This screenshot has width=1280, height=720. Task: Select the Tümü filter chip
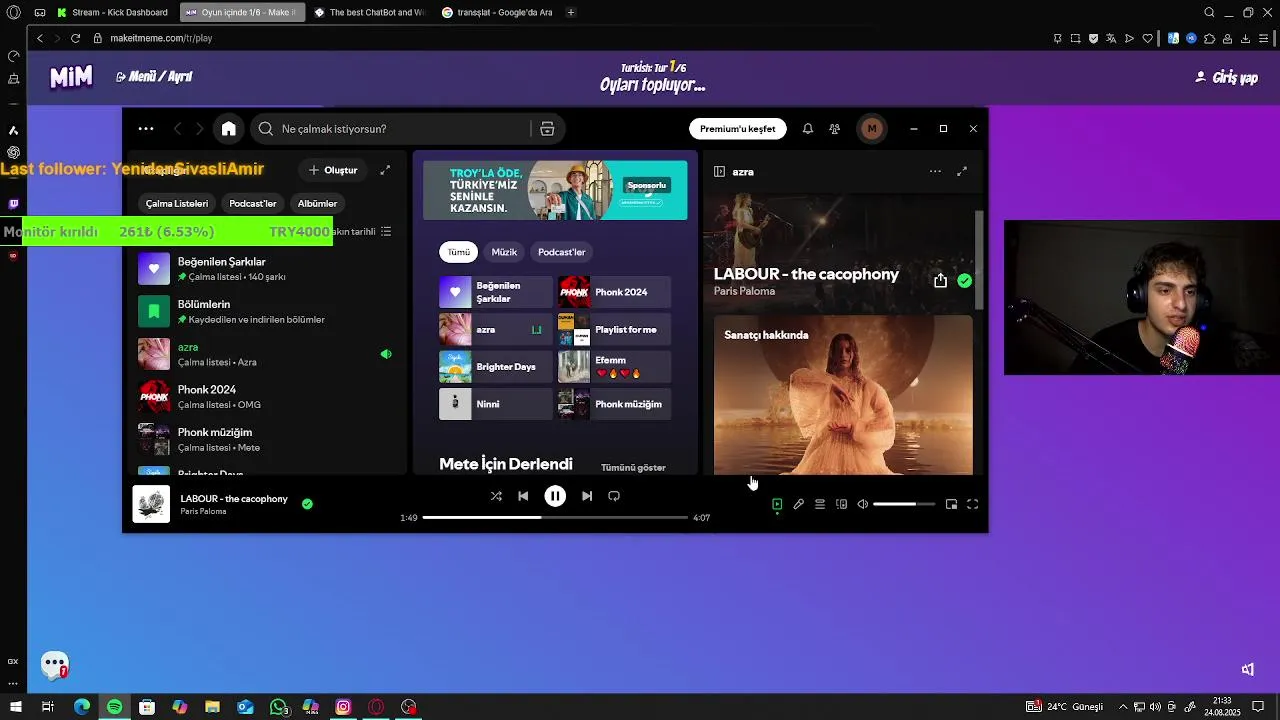pyautogui.click(x=458, y=252)
